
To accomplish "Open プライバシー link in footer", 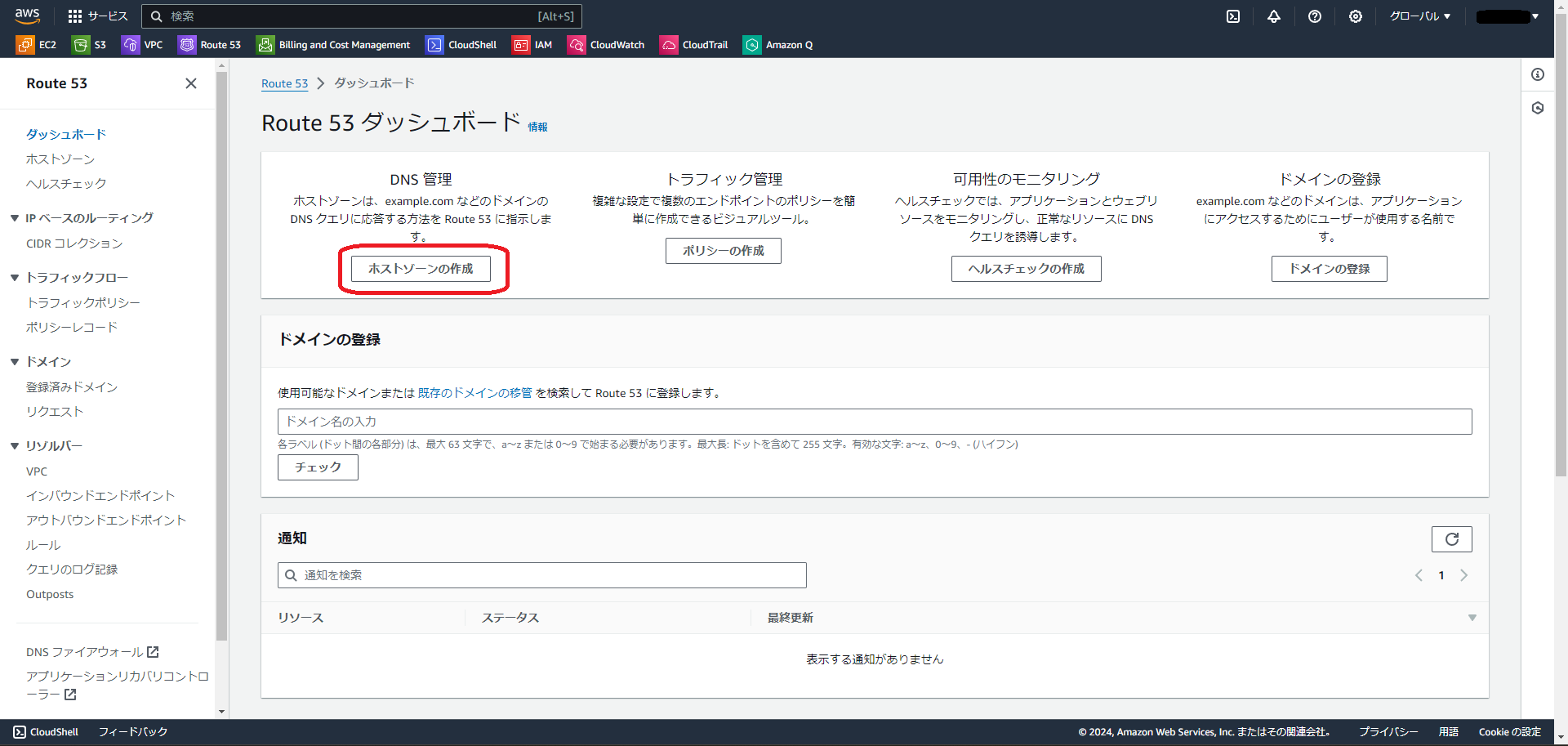I will tap(1388, 732).
